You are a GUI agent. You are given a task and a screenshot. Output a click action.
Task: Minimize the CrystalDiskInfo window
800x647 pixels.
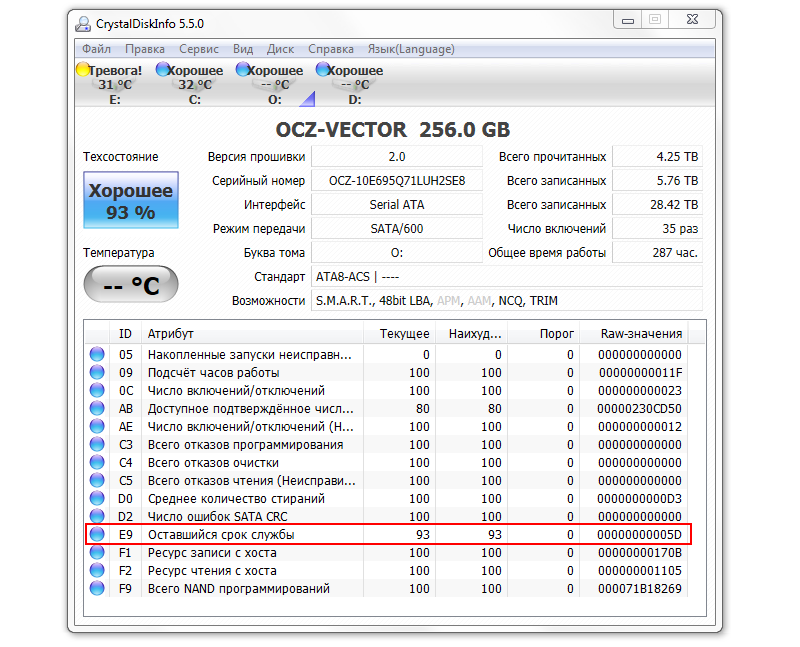coord(628,20)
